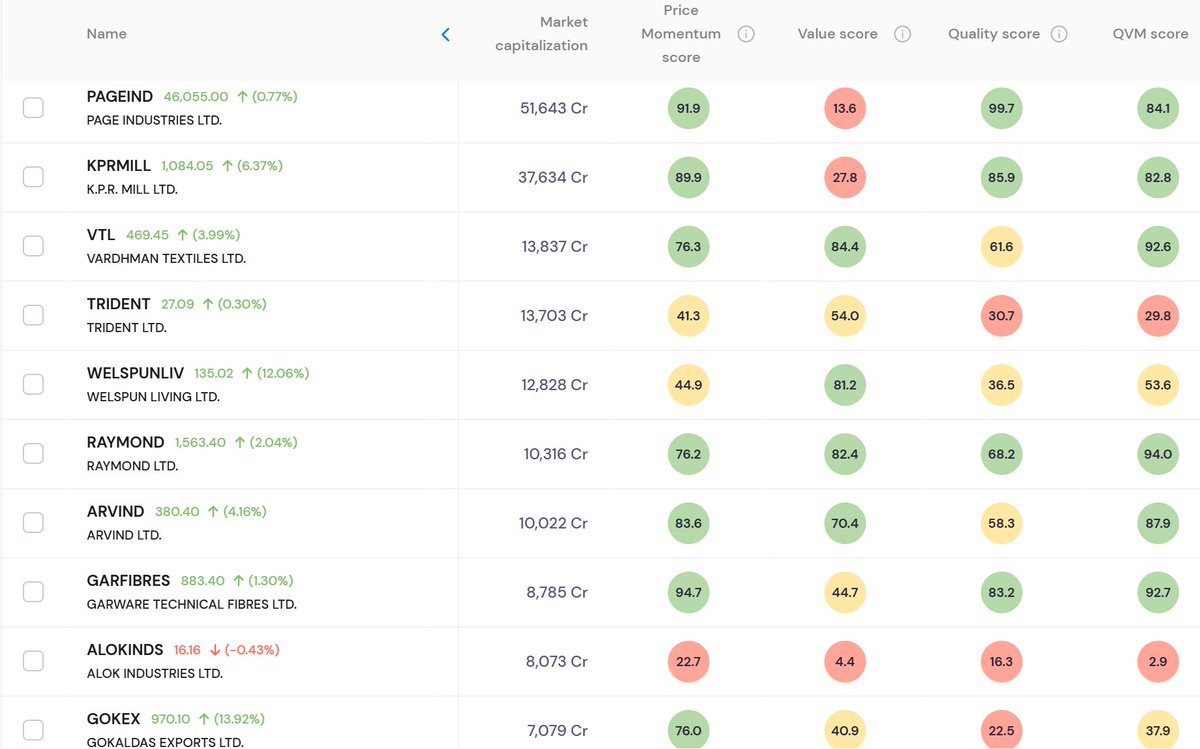Click TRIDENT QVM score 29.8 badge
Screen dimensions: 1200x749
[x=1158, y=315]
